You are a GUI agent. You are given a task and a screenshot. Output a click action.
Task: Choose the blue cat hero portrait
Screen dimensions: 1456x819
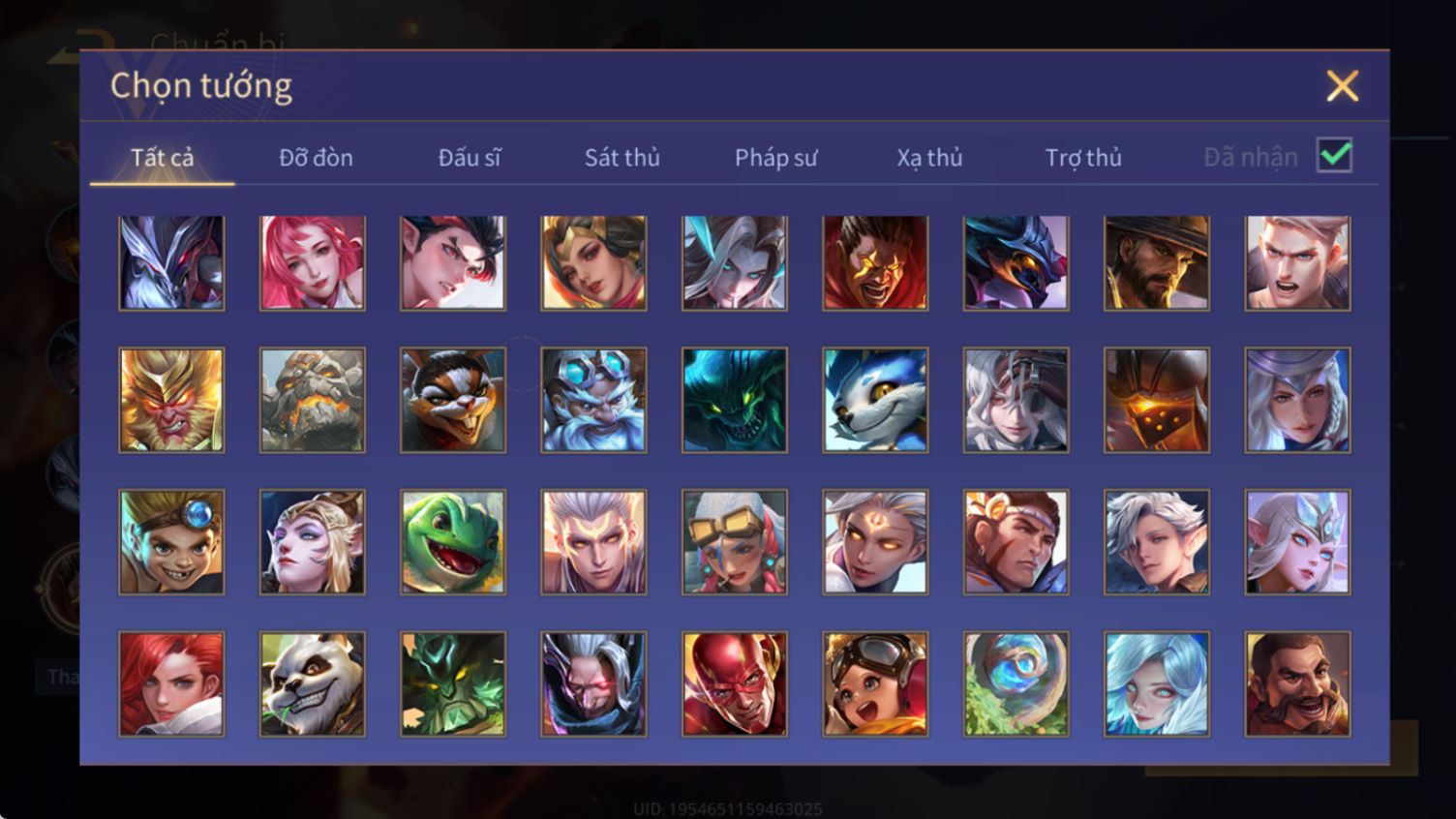pyautogui.click(x=875, y=400)
